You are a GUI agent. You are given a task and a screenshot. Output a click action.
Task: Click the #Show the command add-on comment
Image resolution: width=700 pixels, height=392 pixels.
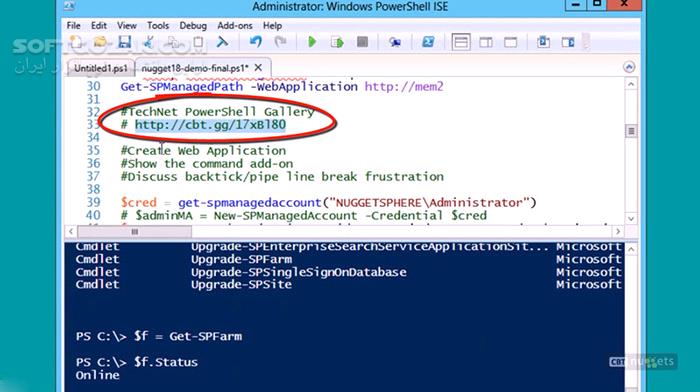tap(207, 163)
